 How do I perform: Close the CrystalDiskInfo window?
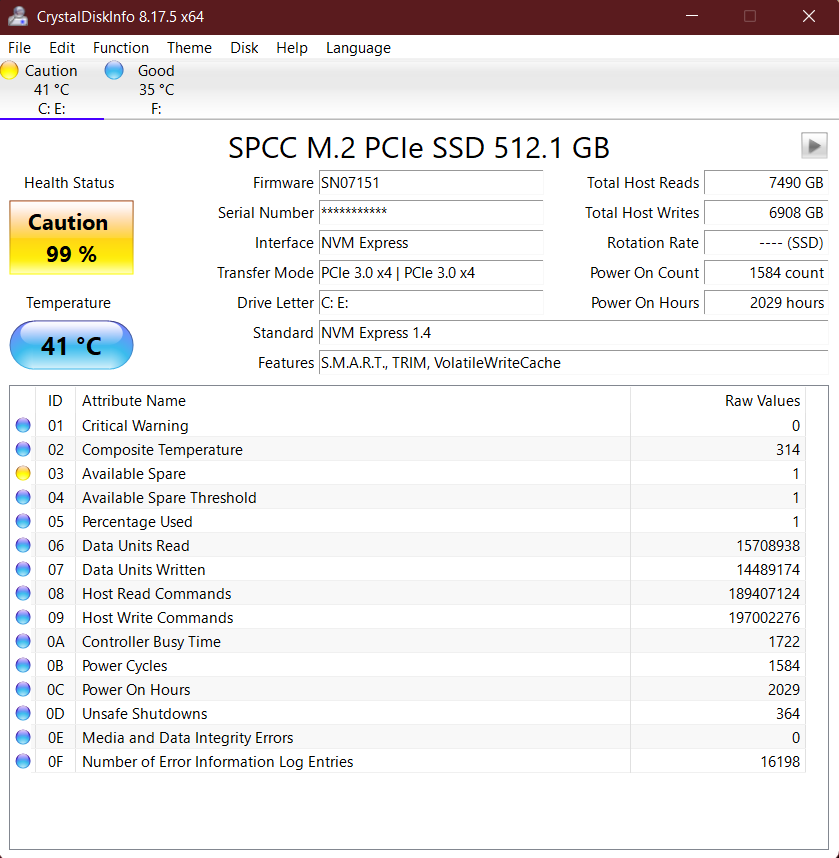(809, 16)
